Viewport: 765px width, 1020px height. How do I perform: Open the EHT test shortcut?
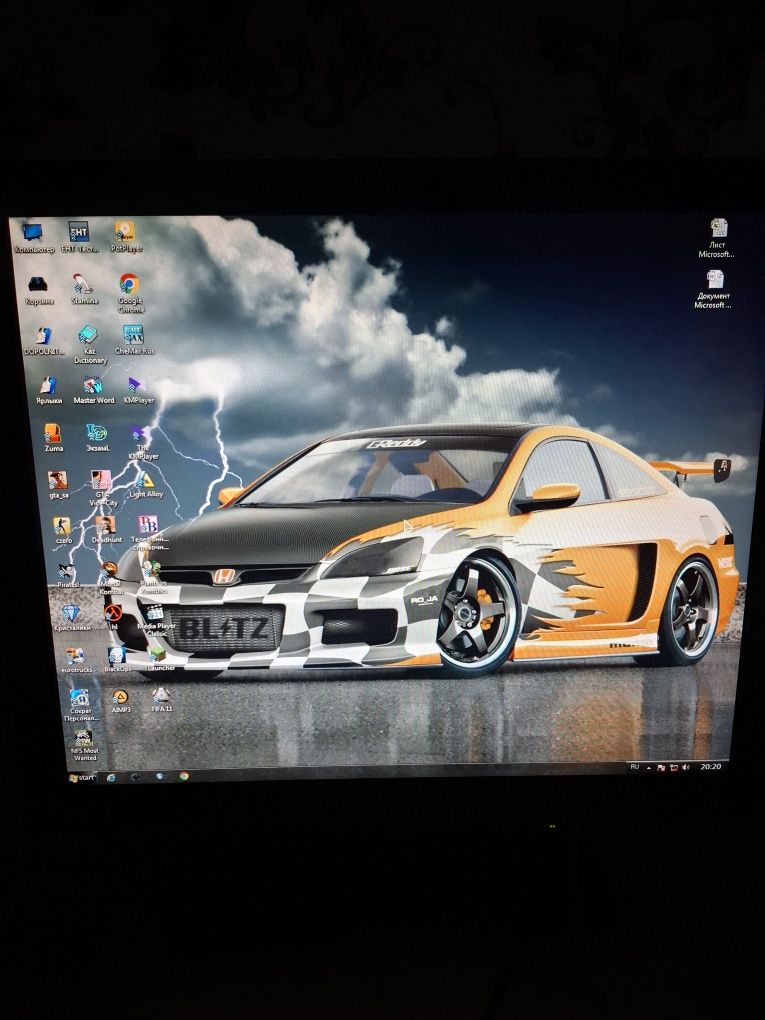click(79, 237)
